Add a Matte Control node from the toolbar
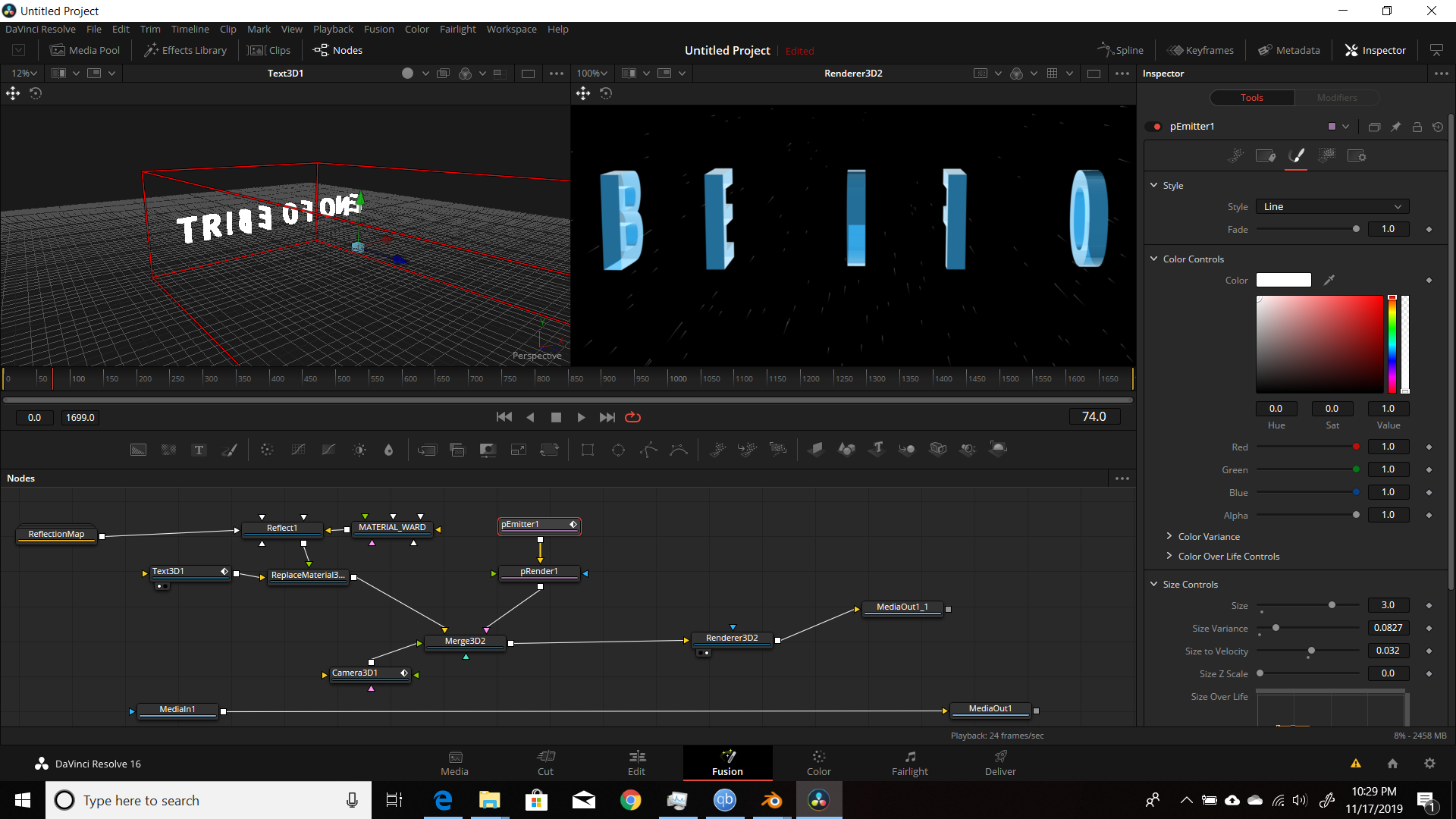1456x819 pixels. pos(488,450)
